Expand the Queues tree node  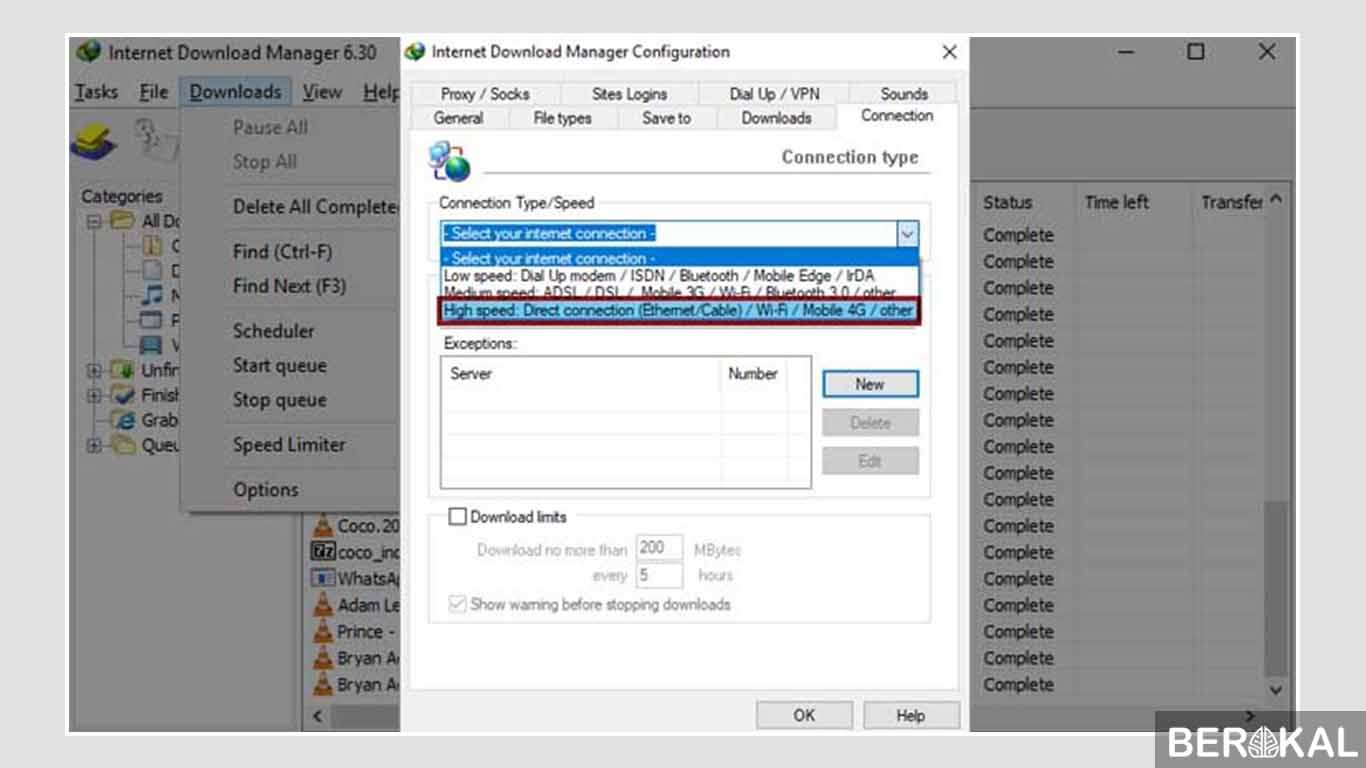(x=94, y=445)
